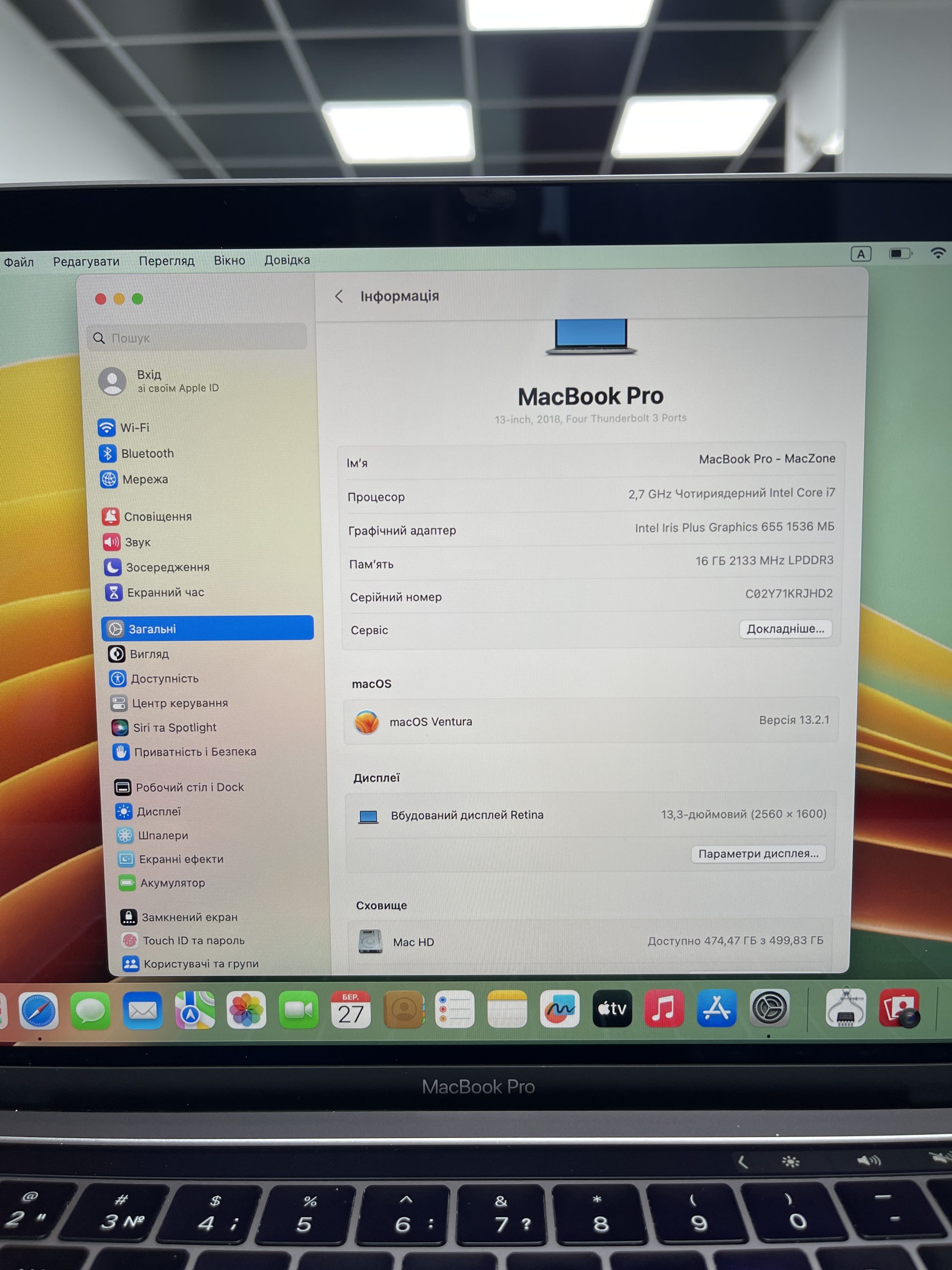Click the input source A indicator
Screen dimensions: 952x1270
click(861, 254)
